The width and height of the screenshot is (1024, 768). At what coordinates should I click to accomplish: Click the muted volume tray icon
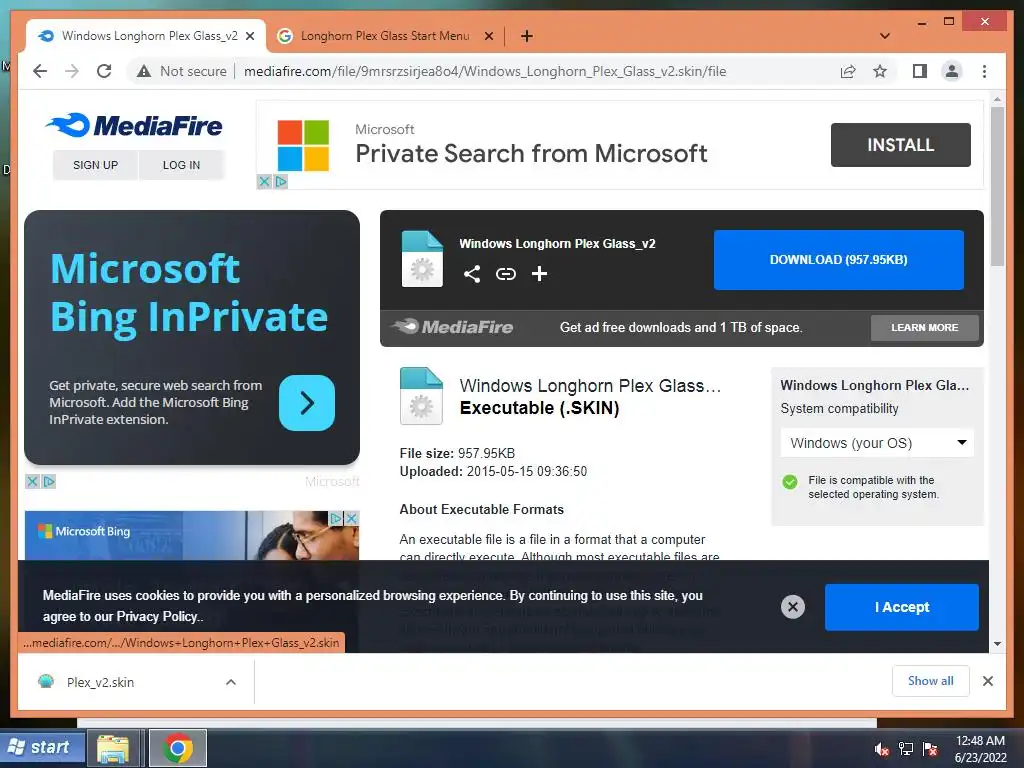tap(882, 749)
